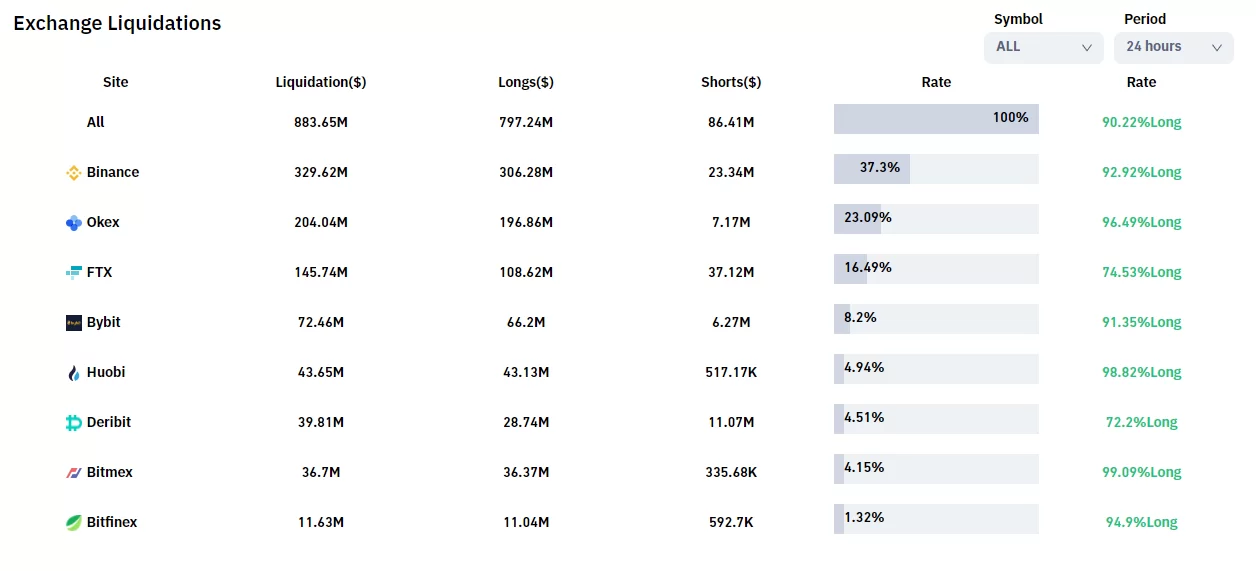Click the FTX exchange logo icon
This screenshot has width=1256, height=571.
coord(73,272)
